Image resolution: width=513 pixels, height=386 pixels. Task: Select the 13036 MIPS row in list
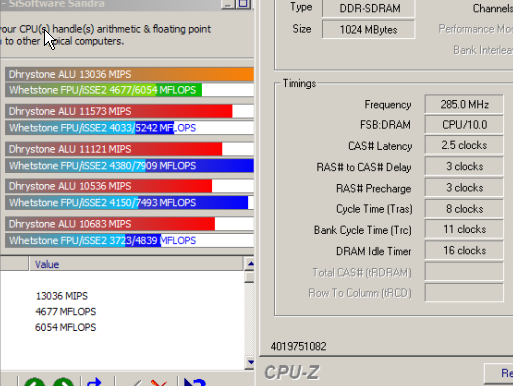point(62,296)
